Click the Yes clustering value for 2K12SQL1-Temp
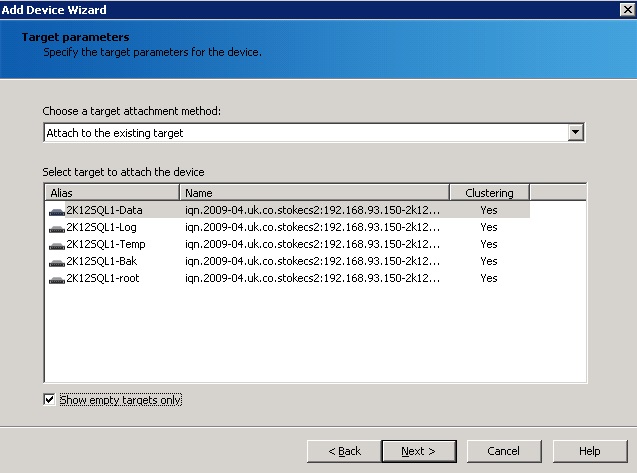Viewport: 637px width, 473px height. click(489, 244)
